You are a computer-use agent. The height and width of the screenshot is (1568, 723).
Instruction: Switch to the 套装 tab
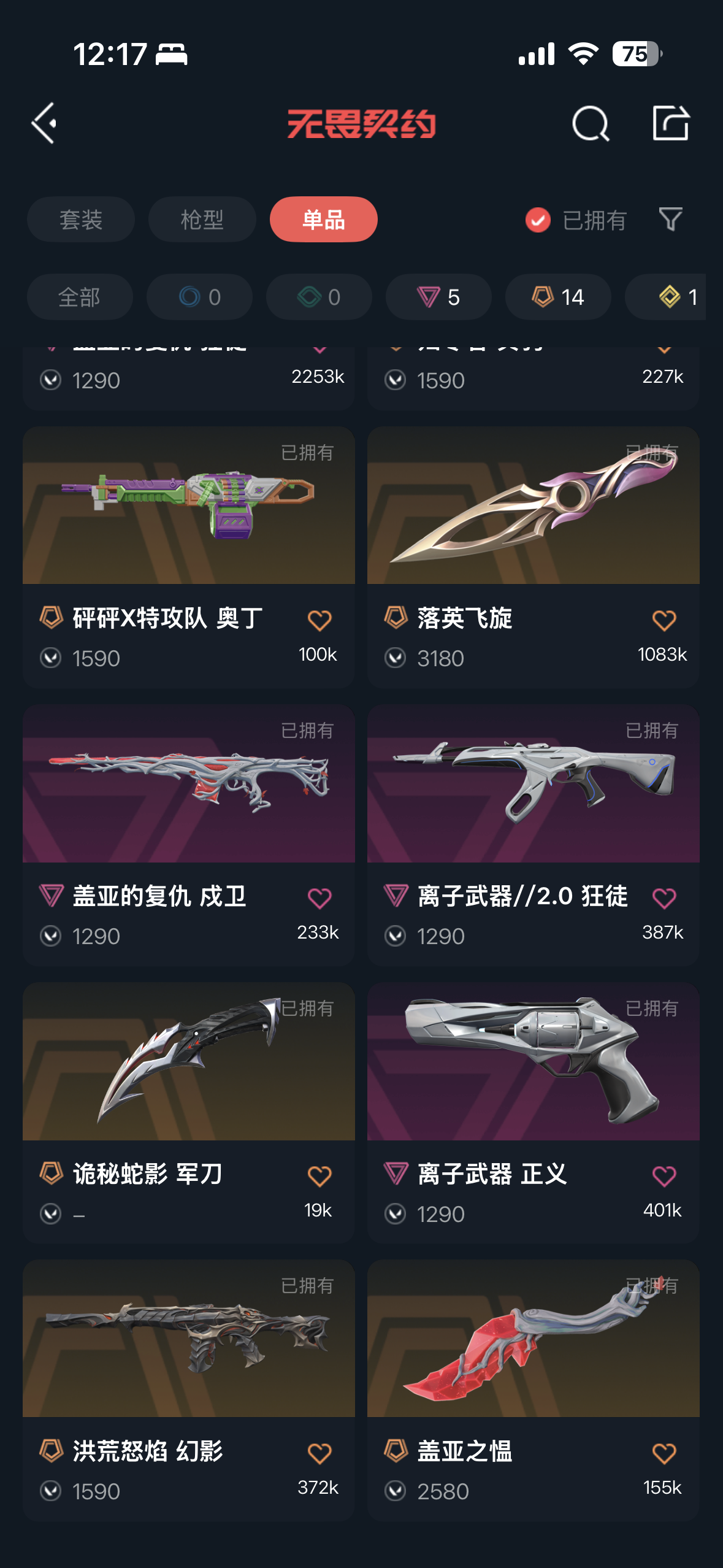click(81, 220)
